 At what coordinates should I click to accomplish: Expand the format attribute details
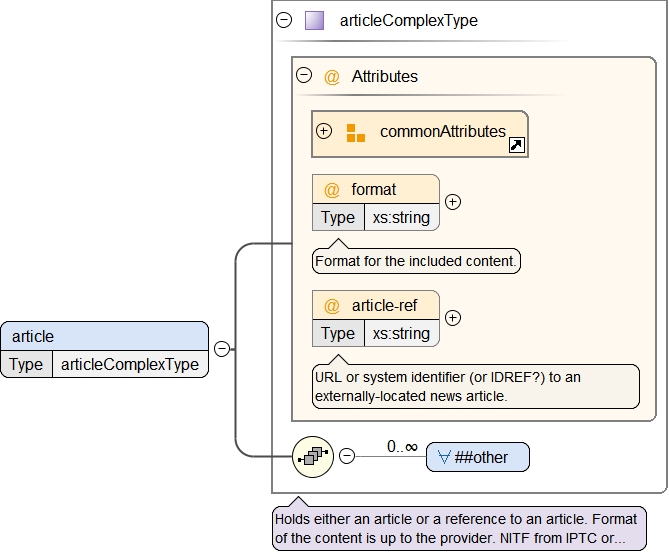[x=453, y=202]
